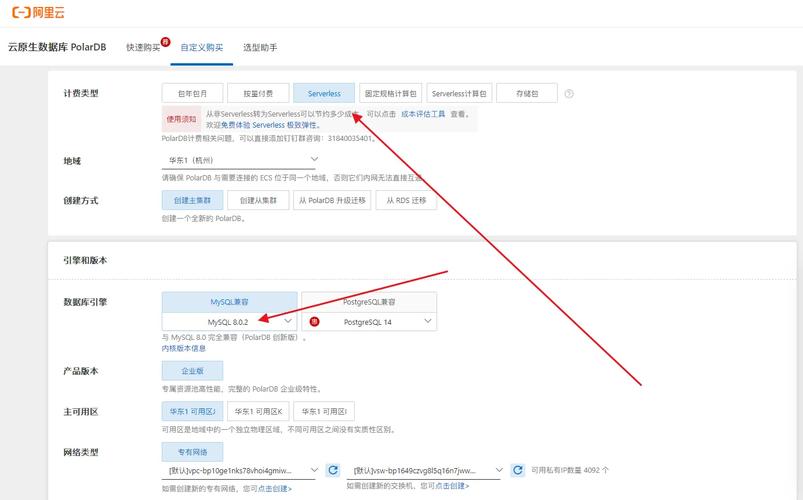Open 内核版本信息 link

point(184,348)
